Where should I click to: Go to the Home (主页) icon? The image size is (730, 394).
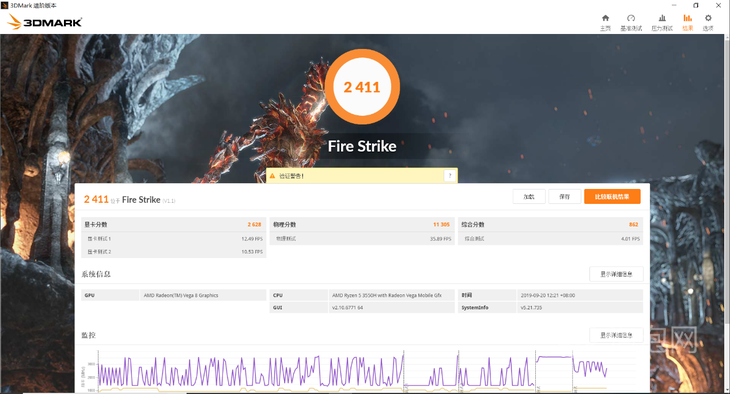pos(605,18)
